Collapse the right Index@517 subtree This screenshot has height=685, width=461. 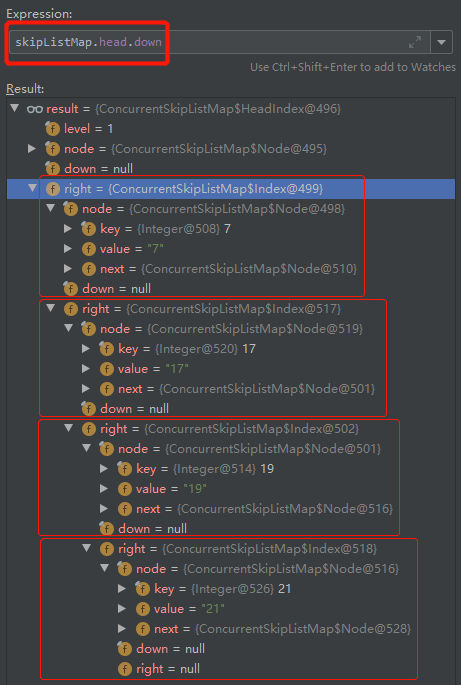click(51, 308)
